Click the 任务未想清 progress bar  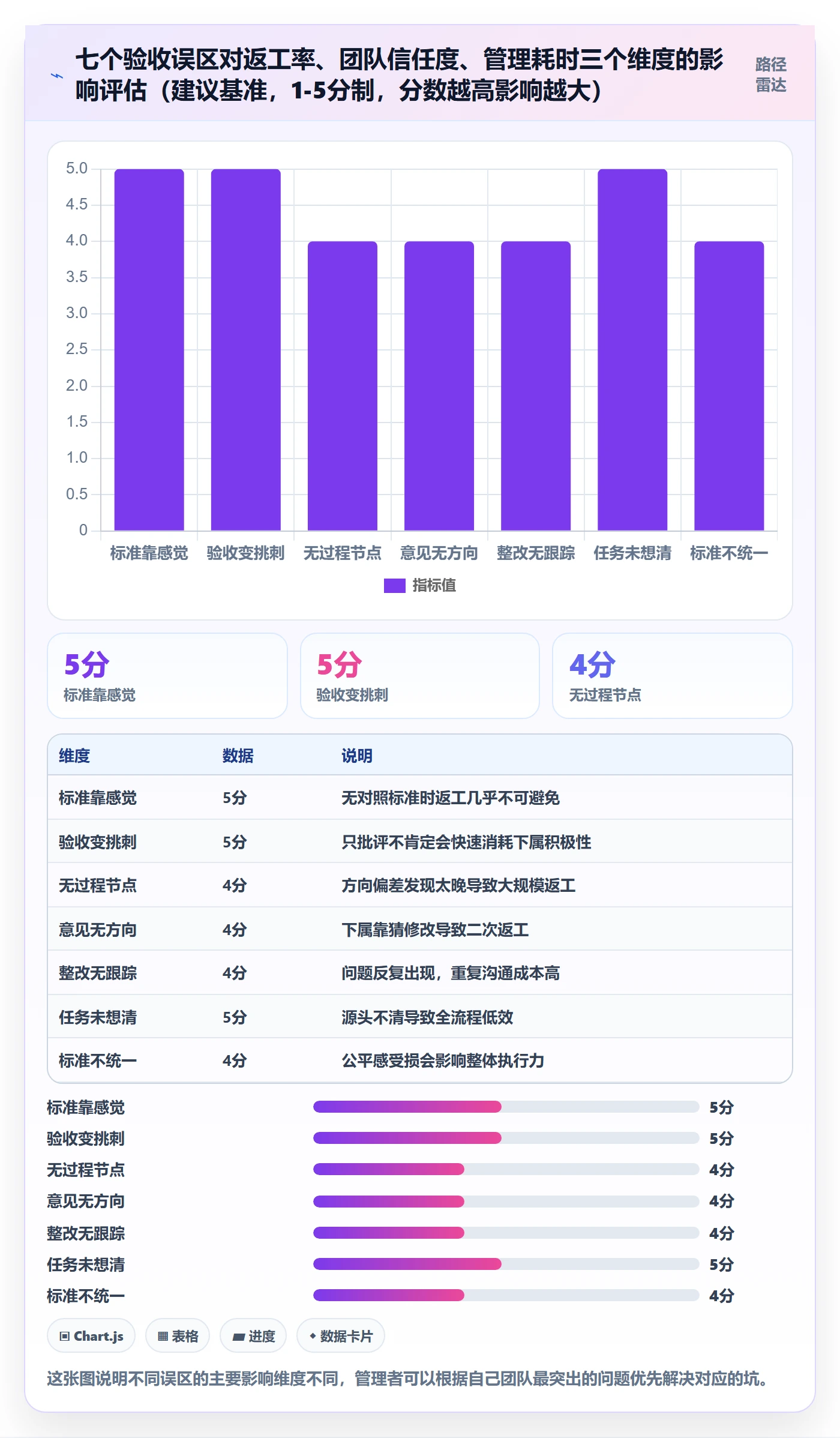506,1264
